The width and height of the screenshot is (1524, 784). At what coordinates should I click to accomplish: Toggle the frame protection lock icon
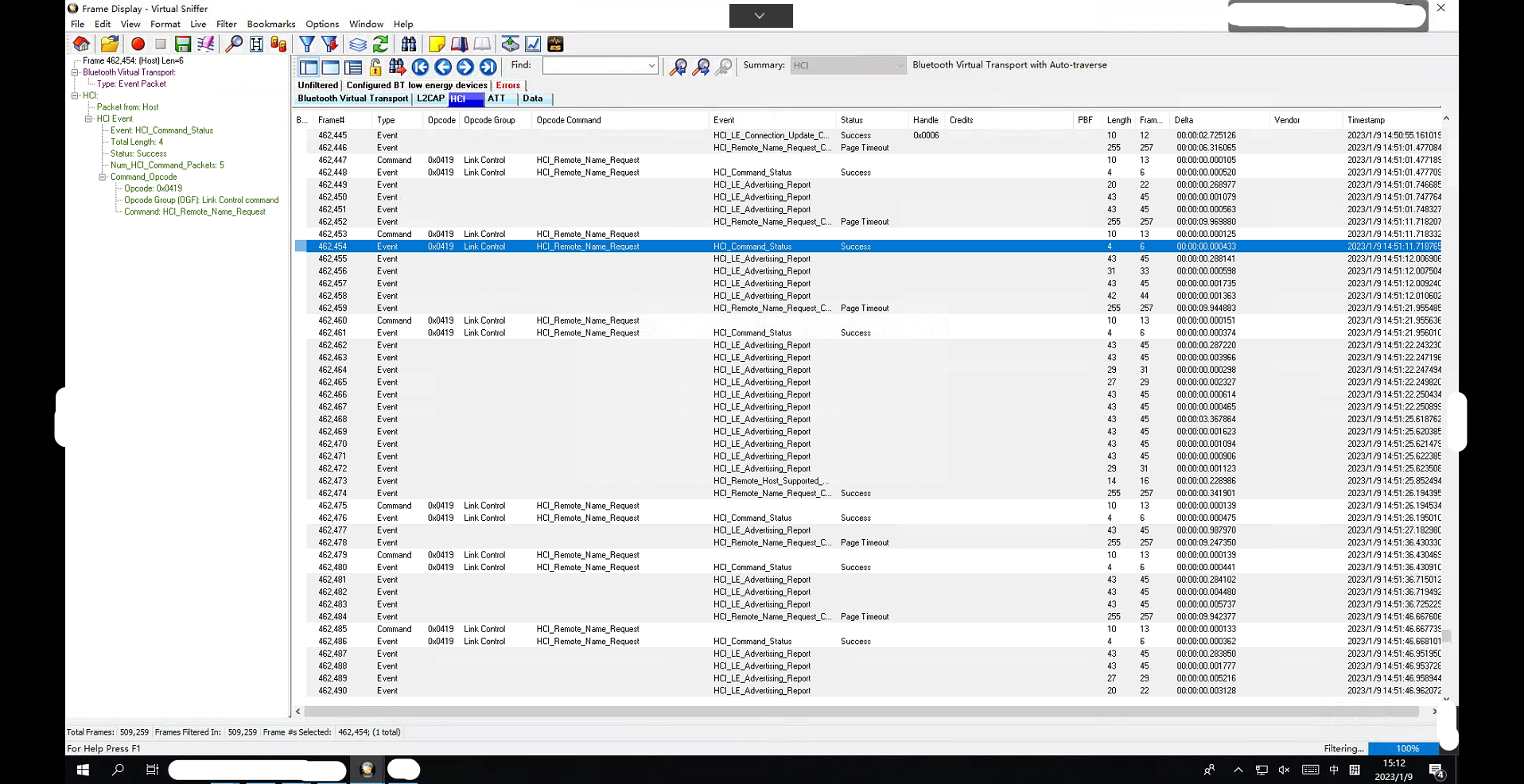point(374,67)
